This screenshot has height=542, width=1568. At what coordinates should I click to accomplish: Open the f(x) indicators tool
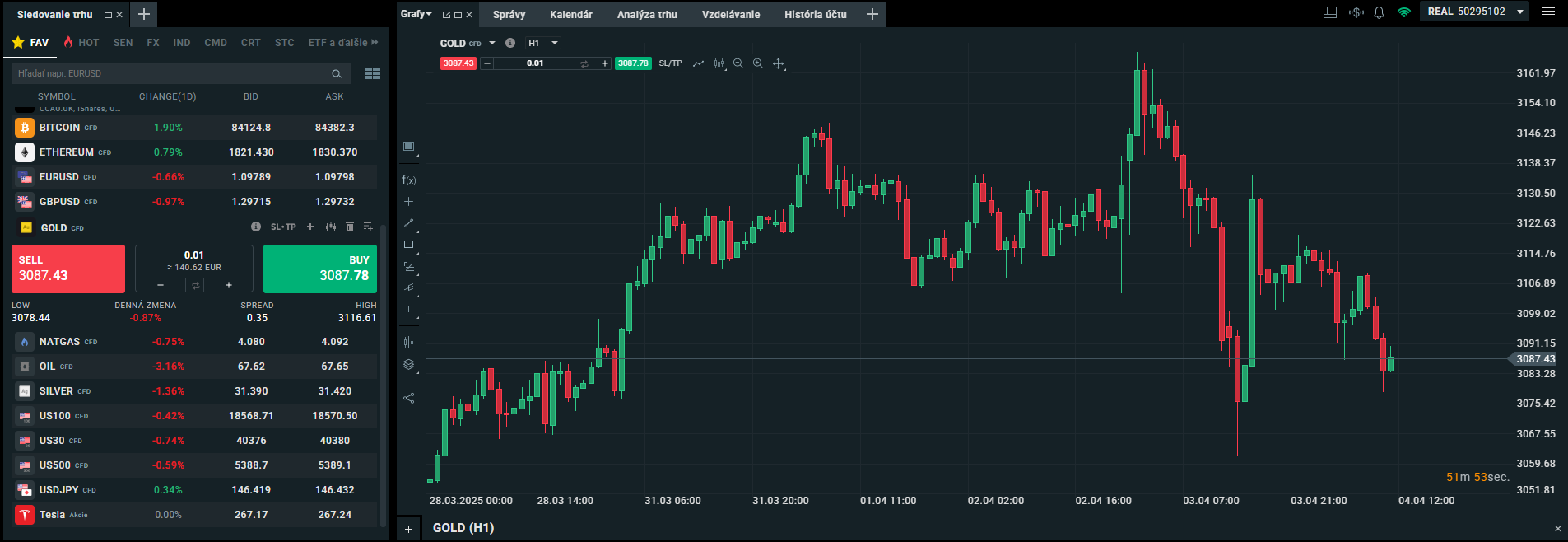coord(408,180)
